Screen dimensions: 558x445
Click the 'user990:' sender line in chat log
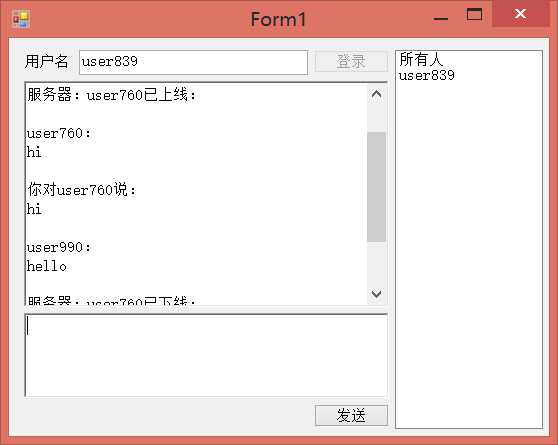point(59,247)
